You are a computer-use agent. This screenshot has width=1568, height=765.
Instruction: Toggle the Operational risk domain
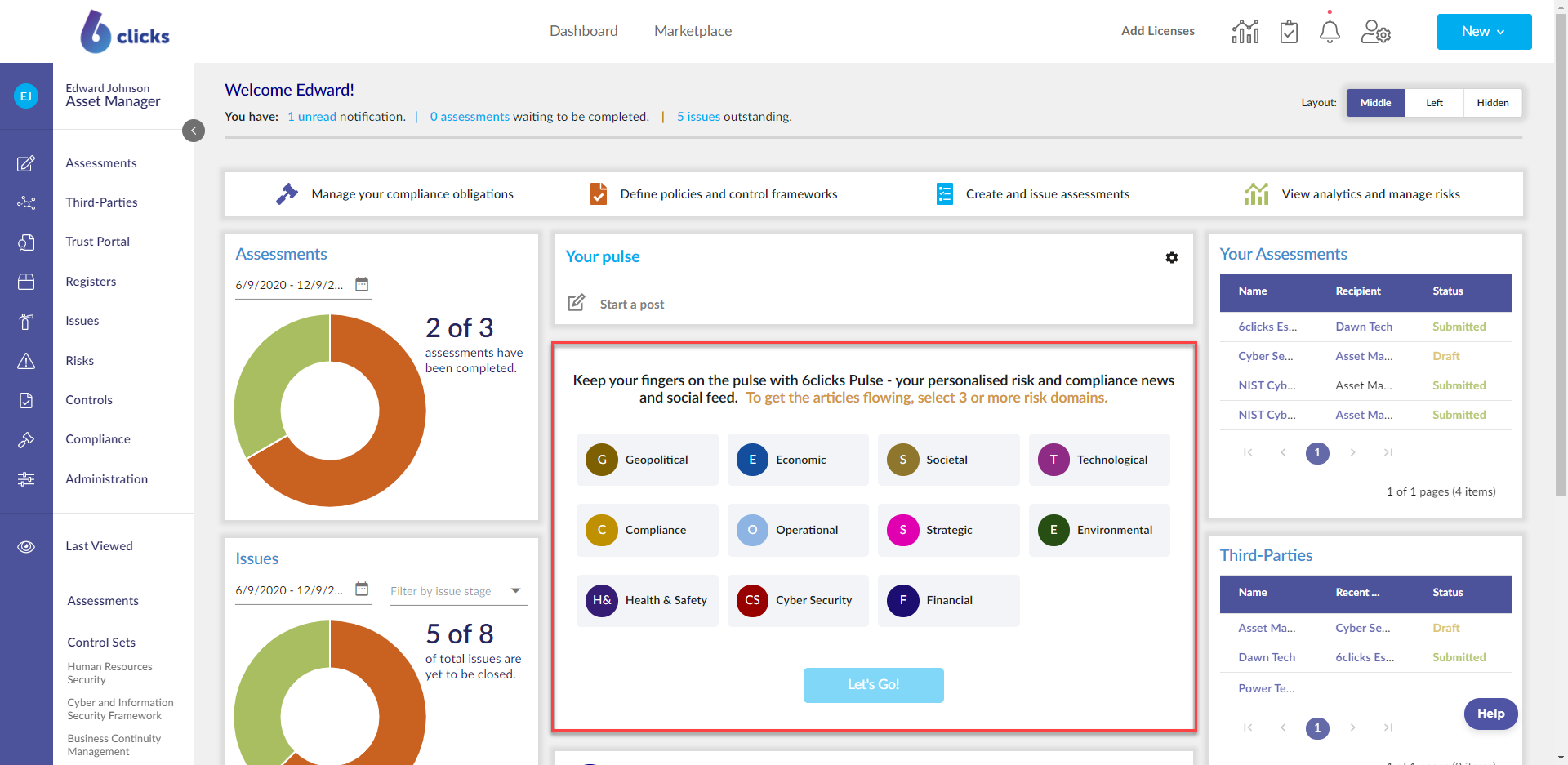click(798, 530)
